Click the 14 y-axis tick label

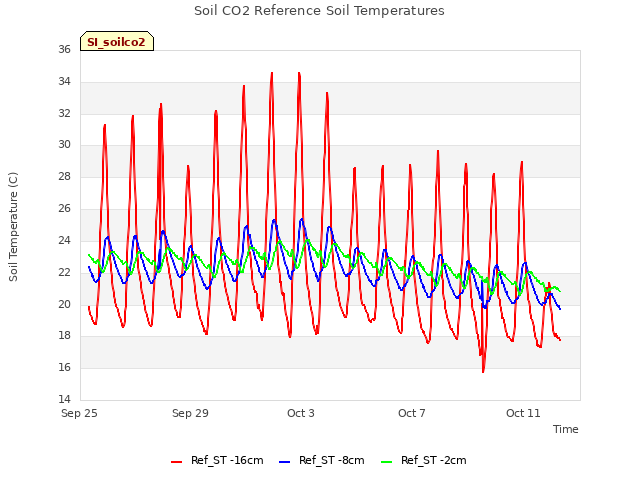(x=64, y=399)
